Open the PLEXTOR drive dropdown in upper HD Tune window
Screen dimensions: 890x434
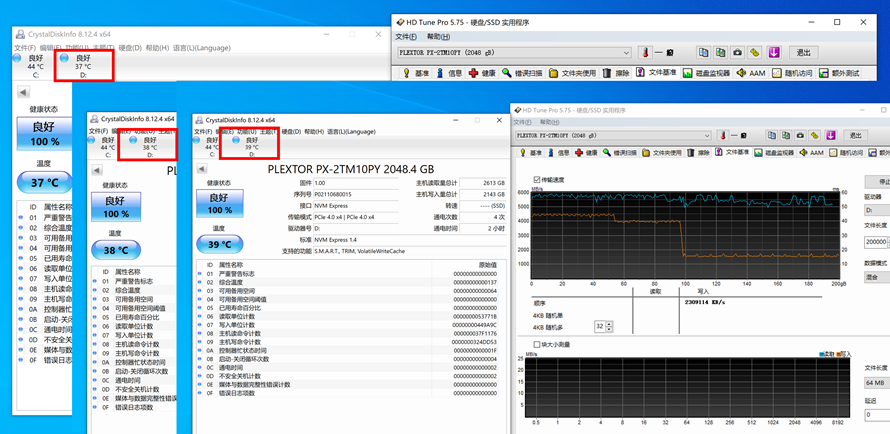pos(626,52)
